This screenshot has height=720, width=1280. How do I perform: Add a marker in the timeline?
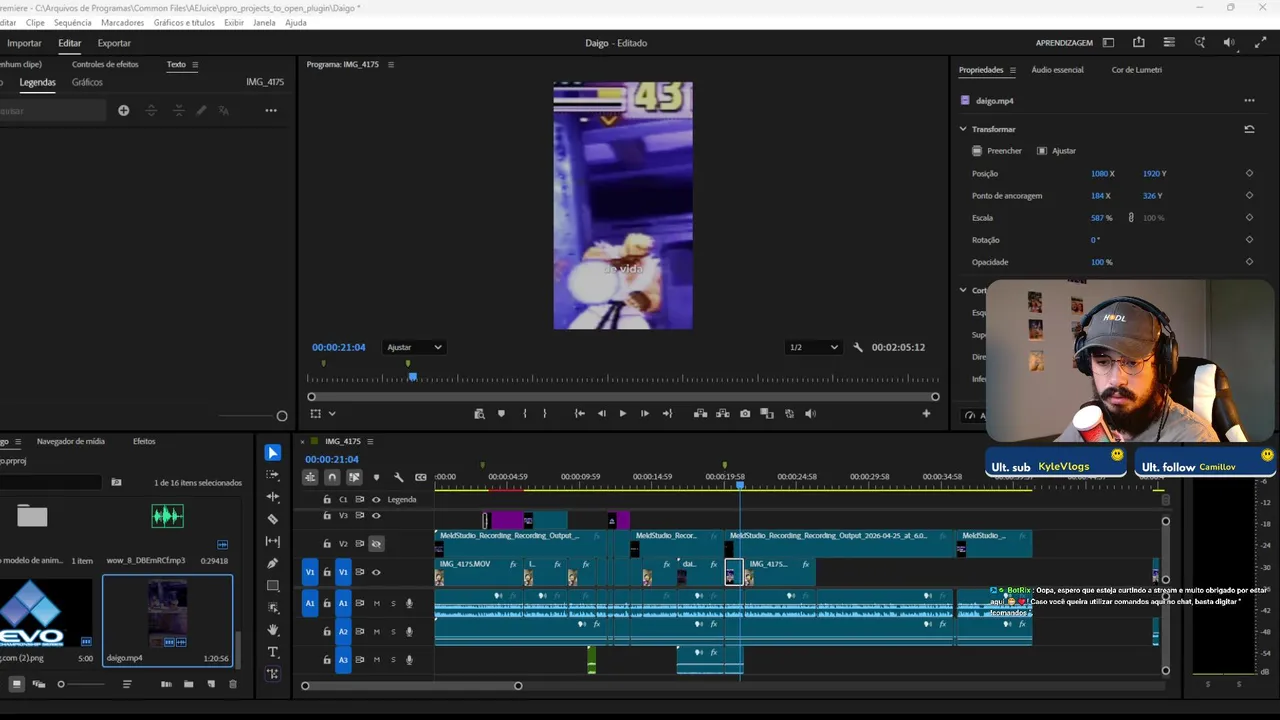[376, 477]
